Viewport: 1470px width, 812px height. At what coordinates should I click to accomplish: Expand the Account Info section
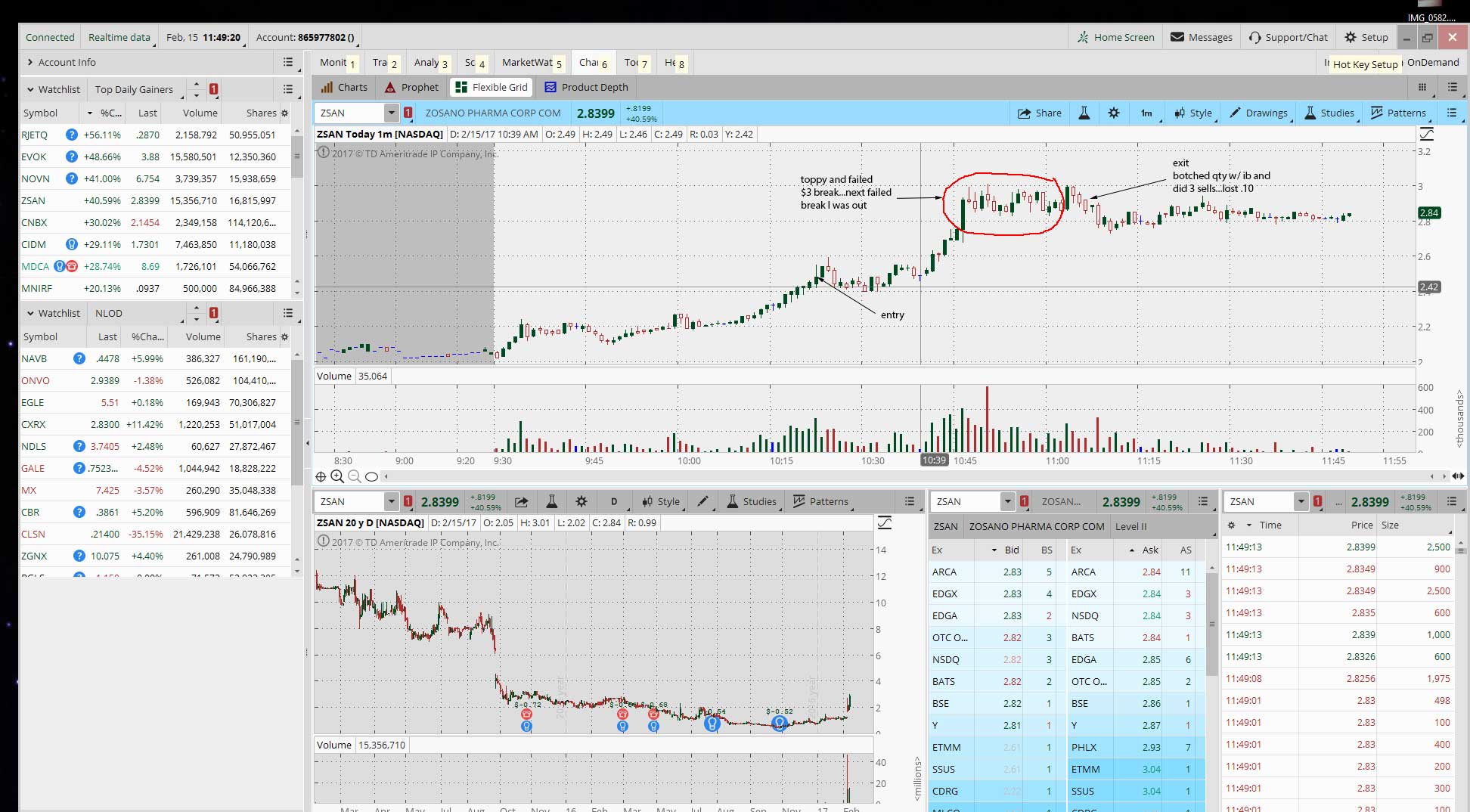coord(30,63)
